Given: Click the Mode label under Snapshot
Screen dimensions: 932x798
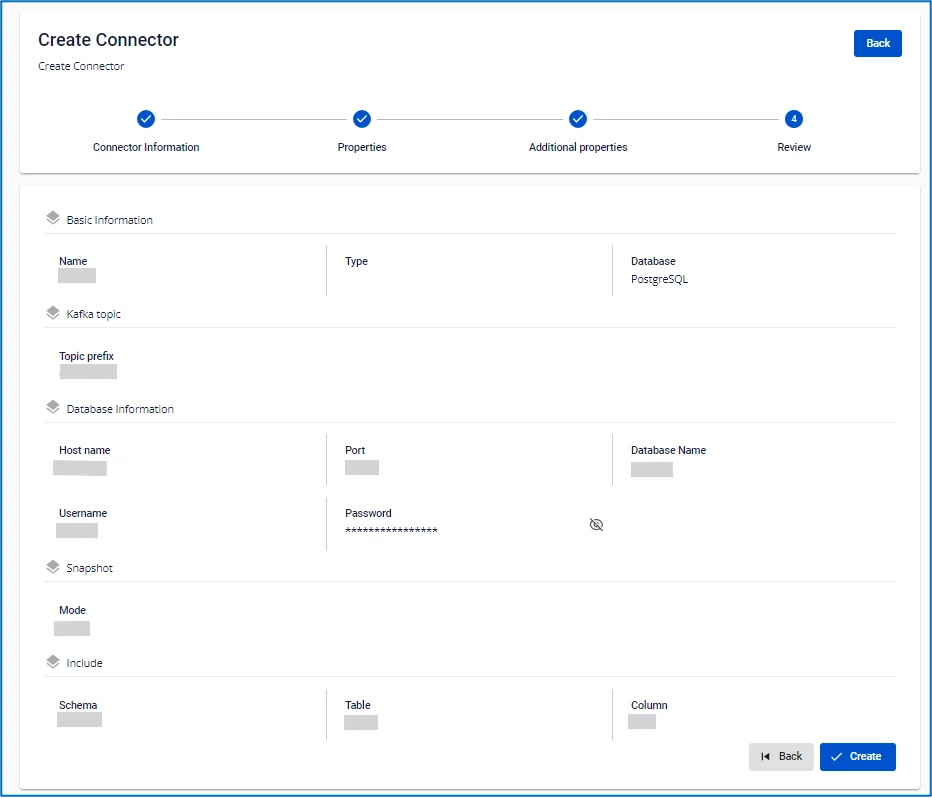Looking at the screenshot, I should (72, 610).
